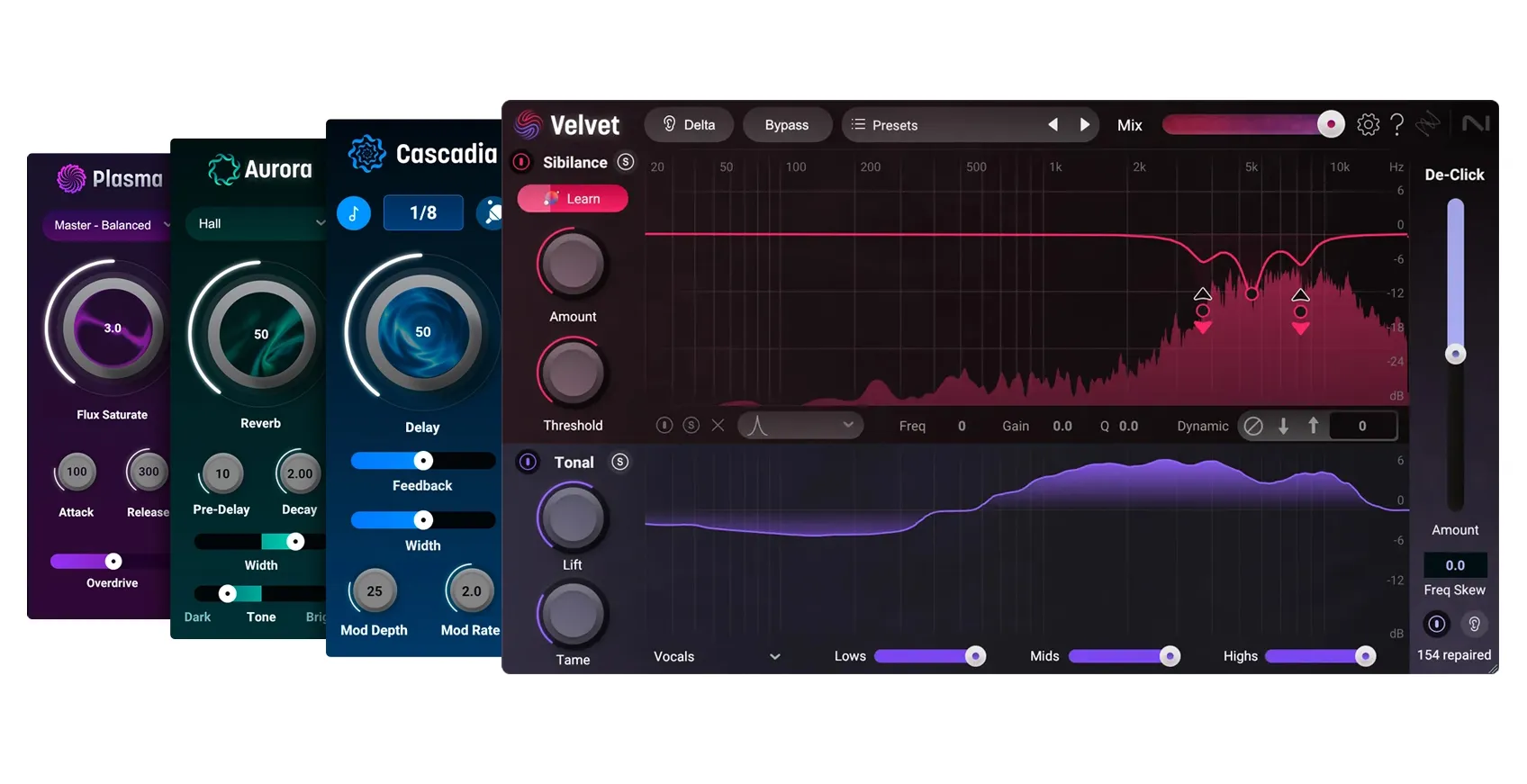Screen dimensions: 1527x784
Task: Open the Presets list in Velvet
Action: click(936, 124)
